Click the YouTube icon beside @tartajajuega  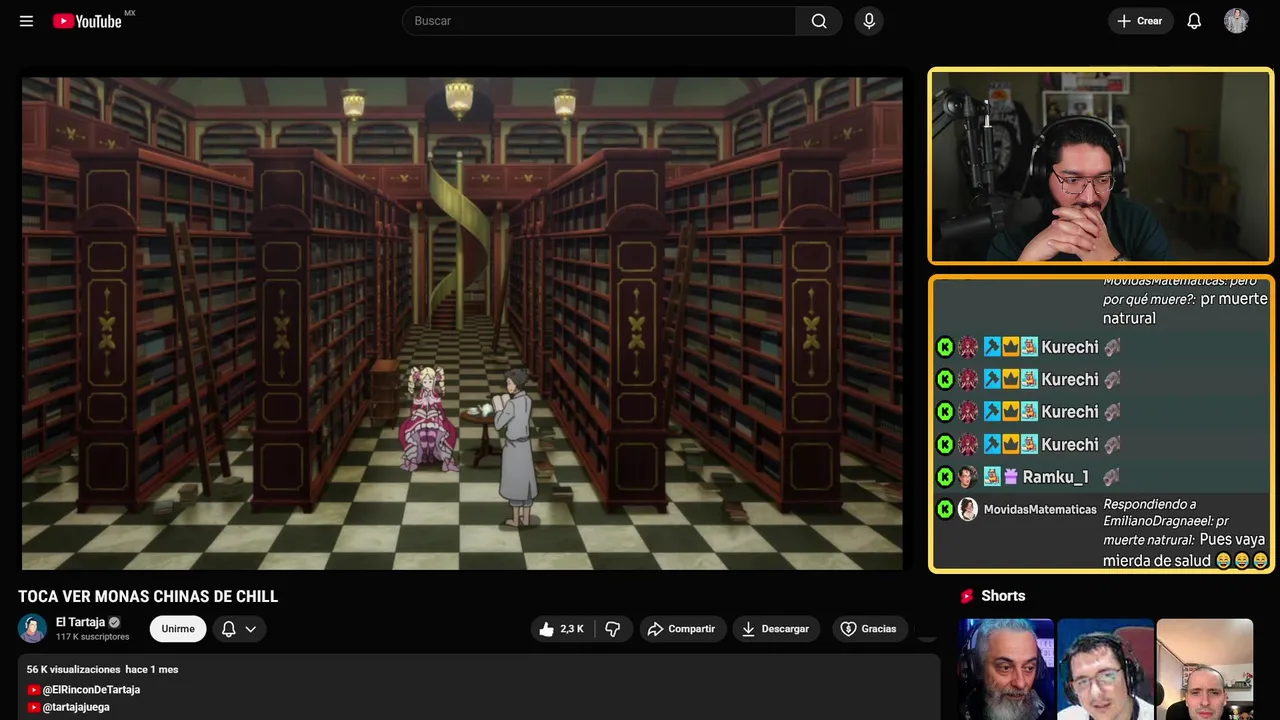[34, 707]
